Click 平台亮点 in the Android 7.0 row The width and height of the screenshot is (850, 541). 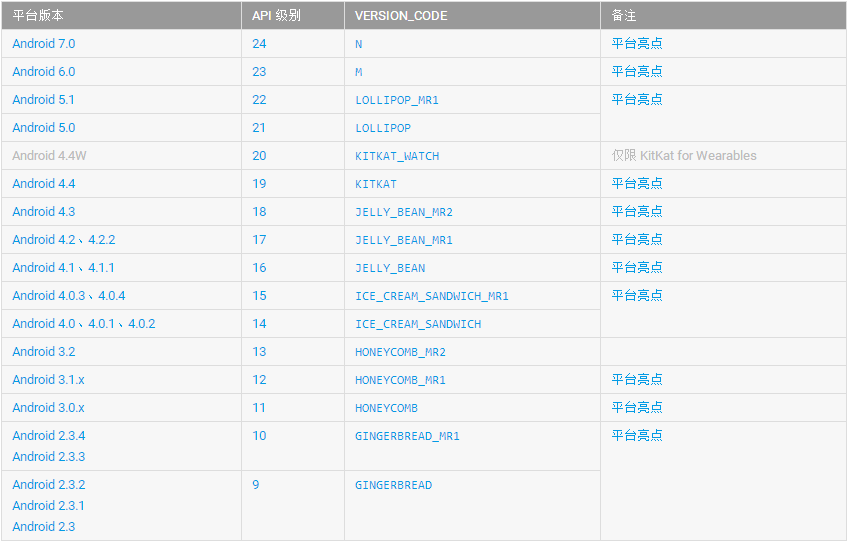tap(637, 43)
